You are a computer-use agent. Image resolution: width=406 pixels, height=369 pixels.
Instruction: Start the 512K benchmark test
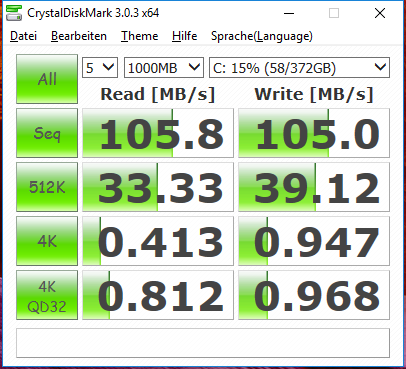47,187
